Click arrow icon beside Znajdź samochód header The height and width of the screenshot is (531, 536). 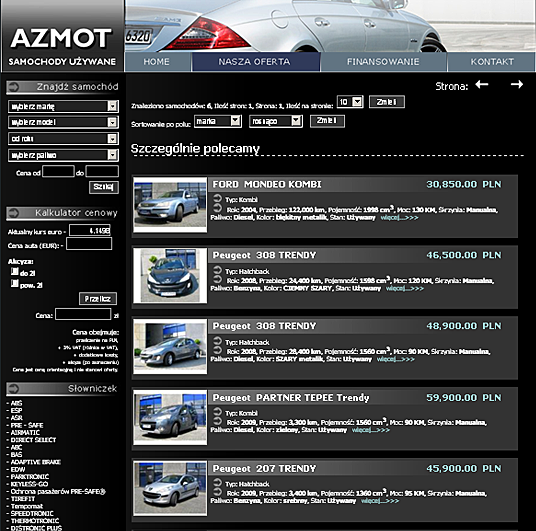[x=14, y=87]
